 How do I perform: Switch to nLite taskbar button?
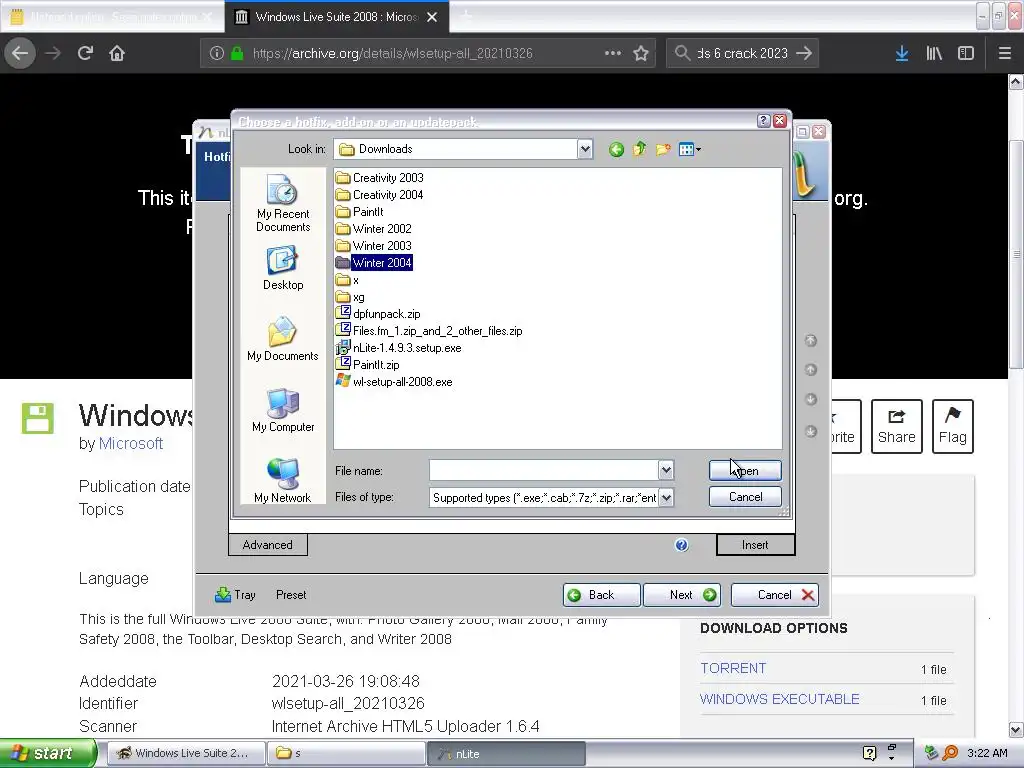[x=506, y=754]
